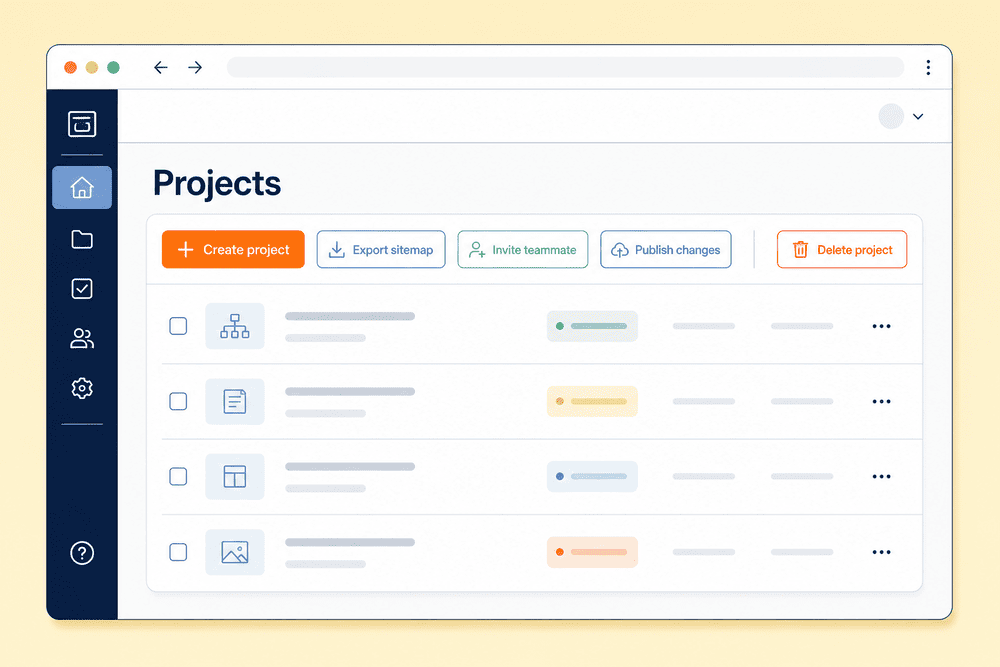Click the orange status badge in image row
Screen dimensions: 1000x667
[x=592, y=552]
